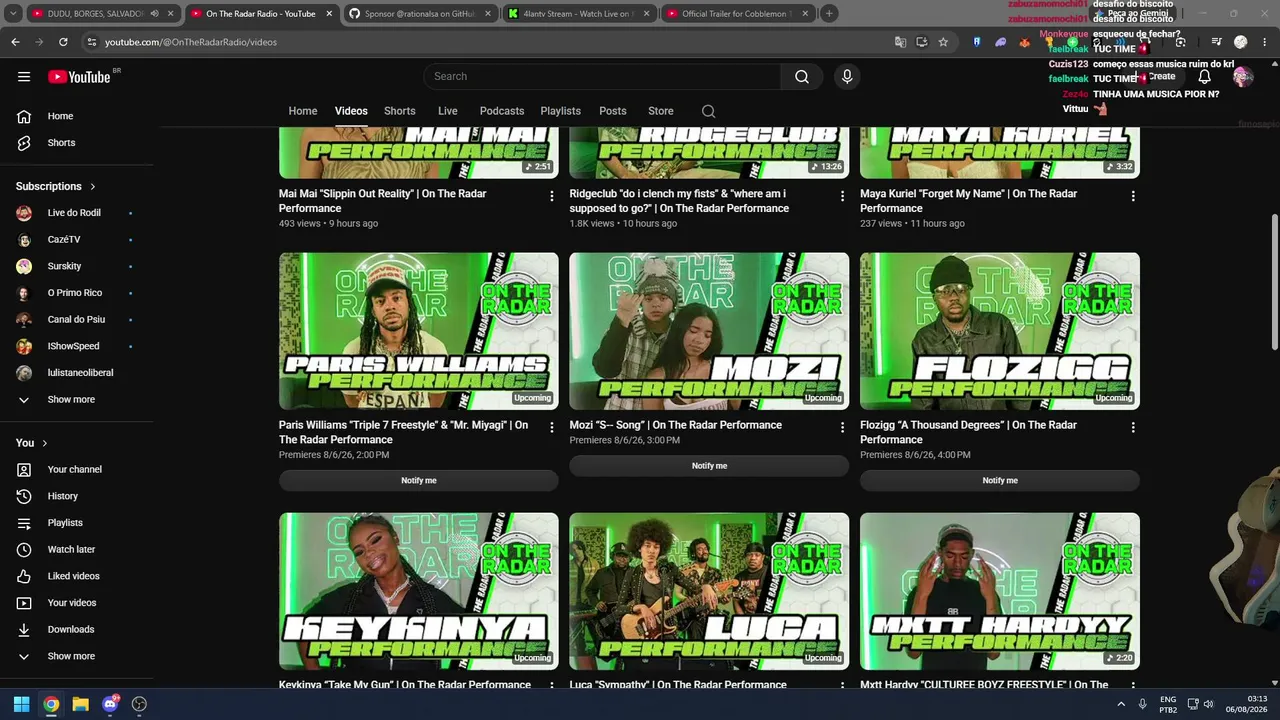Expand the You section arrow
Viewport: 1280px width, 720px height.
pyautogui.click(x=44, y=443)
